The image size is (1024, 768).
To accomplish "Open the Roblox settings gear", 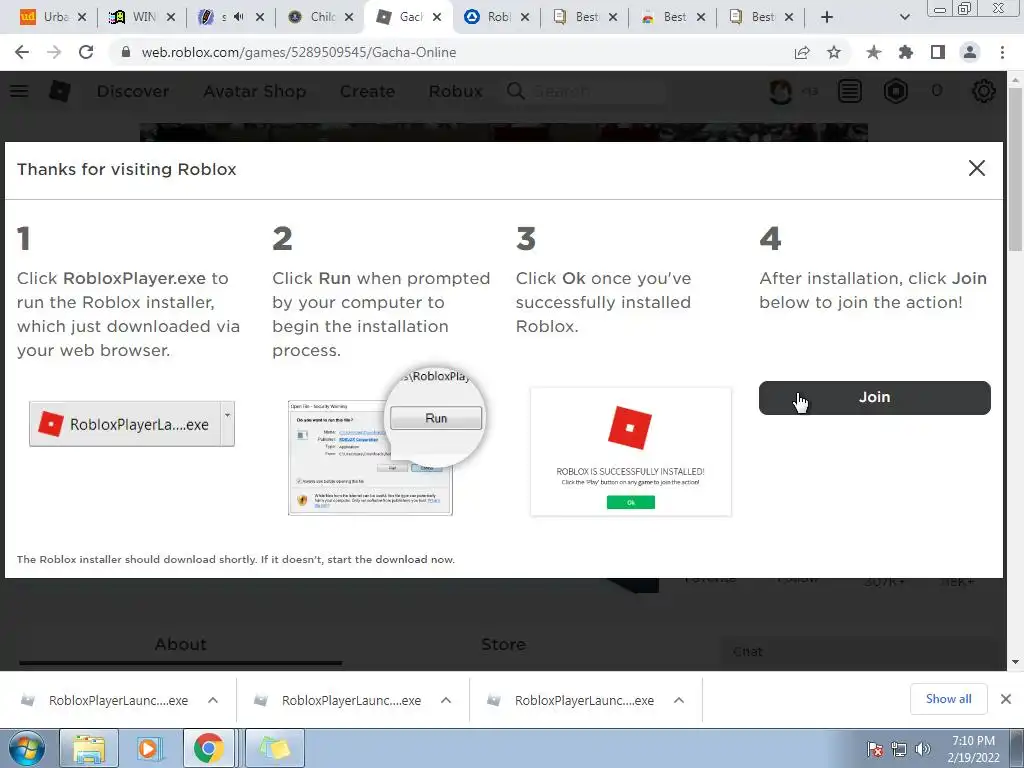I will click(984, 91).
